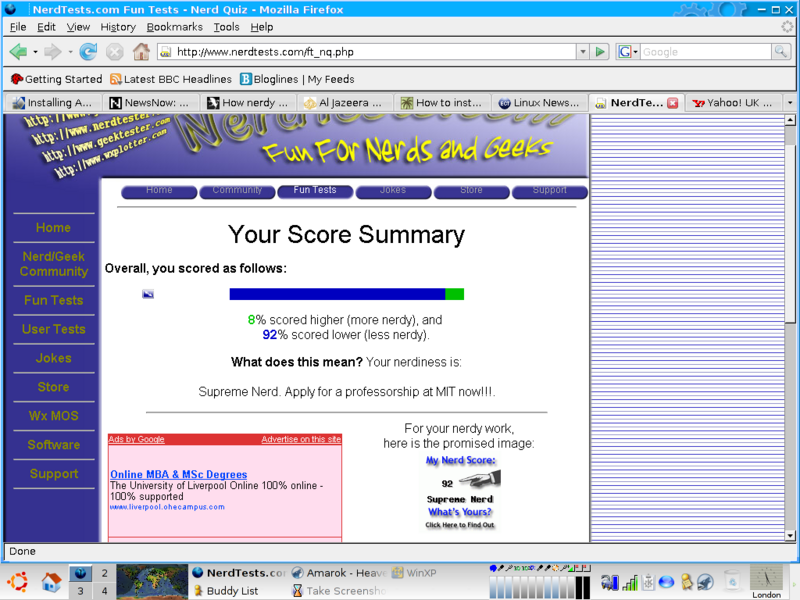The width and height of the screenshot is (800, 600).
Task: Switch to the Yahoo! UK tab
Action: pos(734,103)
